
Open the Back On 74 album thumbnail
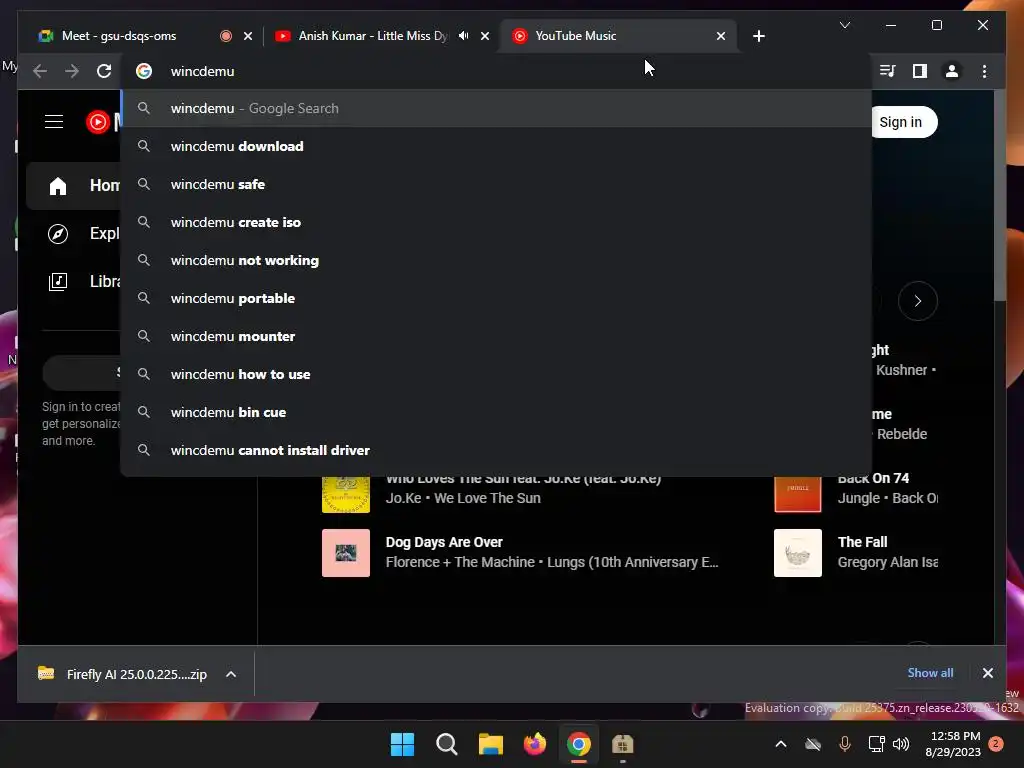(797, 494)
